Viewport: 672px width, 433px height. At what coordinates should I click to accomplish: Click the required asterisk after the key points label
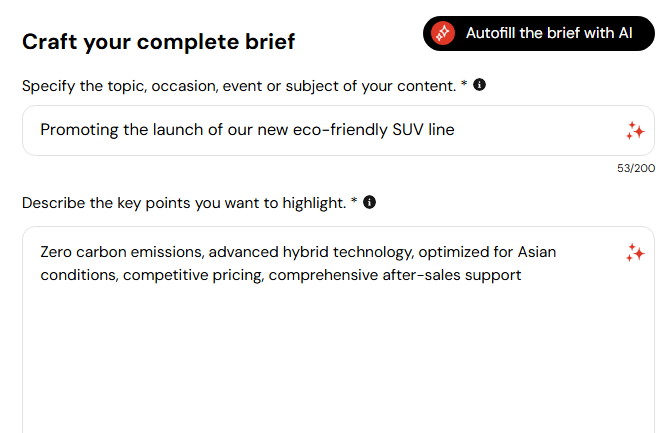tap(354, 200)
